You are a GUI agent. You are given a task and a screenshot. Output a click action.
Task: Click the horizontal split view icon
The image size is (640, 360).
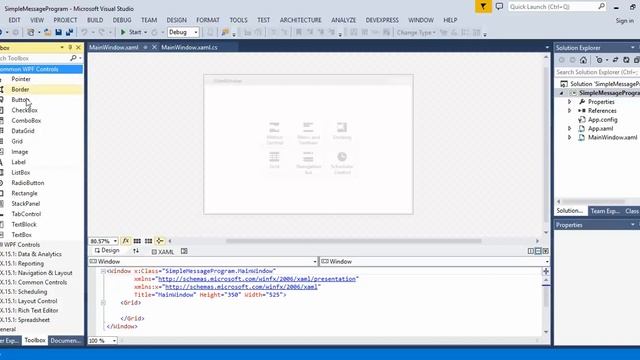538,251
